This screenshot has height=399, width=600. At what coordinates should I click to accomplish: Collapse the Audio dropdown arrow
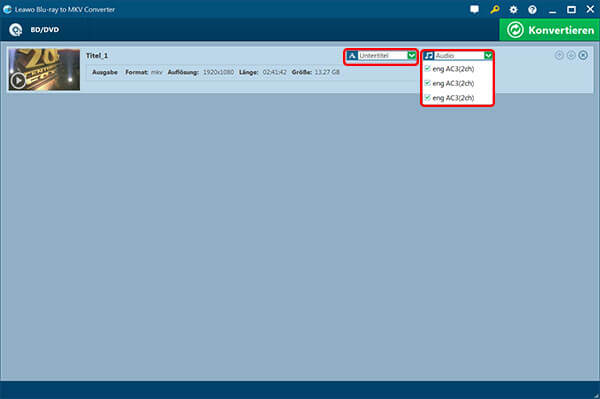click(x=488, y=56)
